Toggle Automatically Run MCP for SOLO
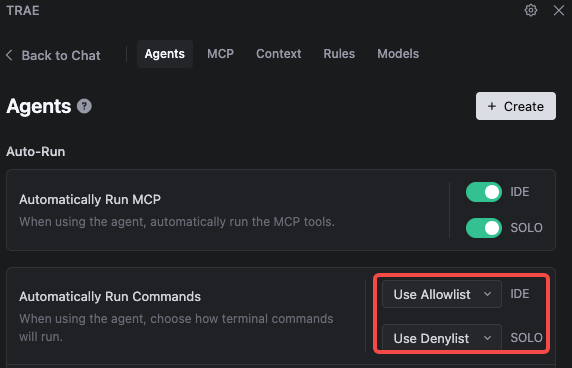 coord(484,228)
